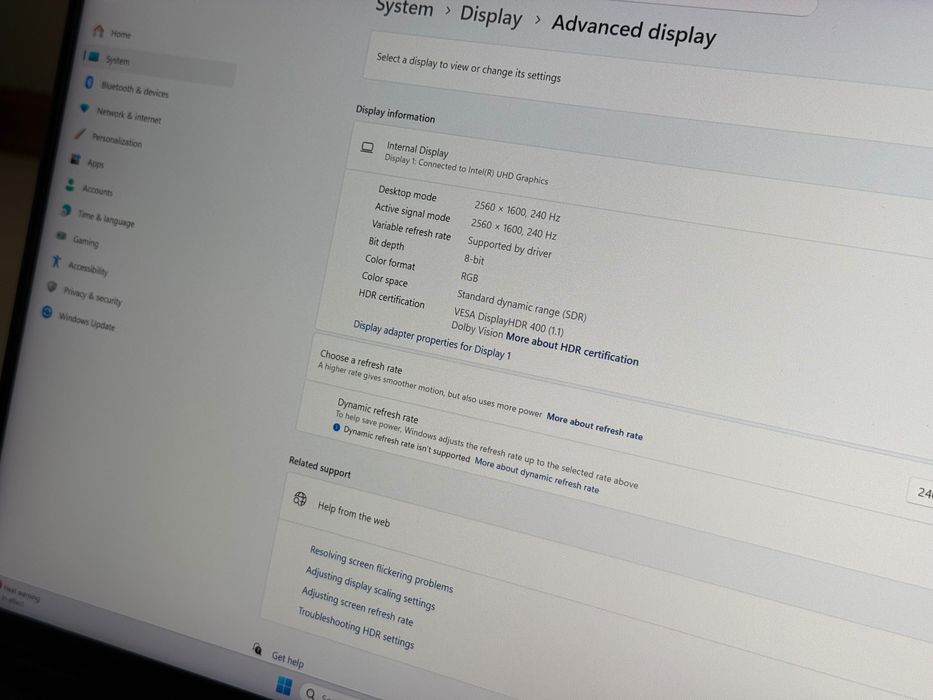Screen dimensions: 933x700
Task: Click the Bluetooth & devices icon
Action: 89,83
